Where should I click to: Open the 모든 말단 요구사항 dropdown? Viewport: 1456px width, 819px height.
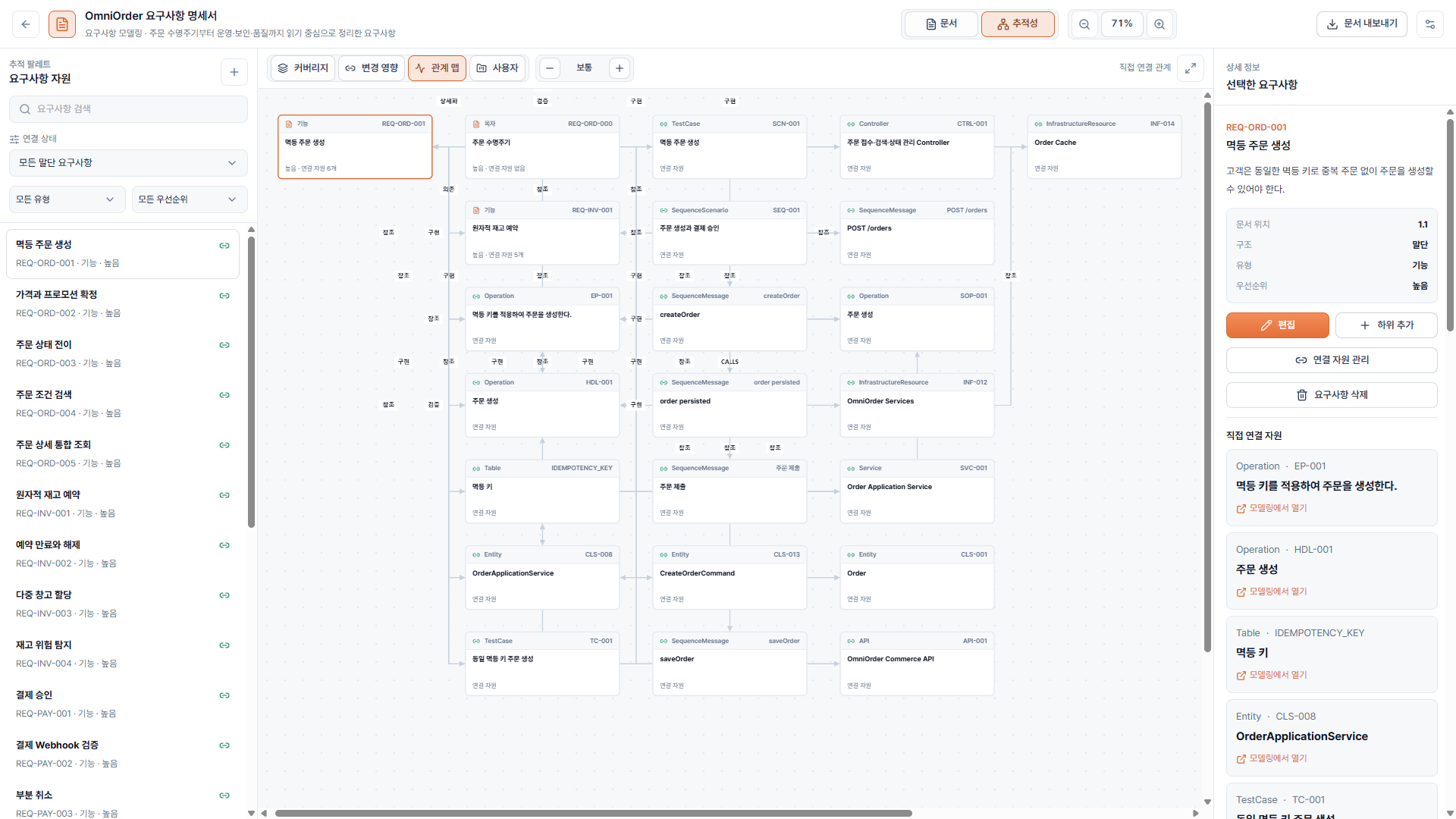pos(128,163)
